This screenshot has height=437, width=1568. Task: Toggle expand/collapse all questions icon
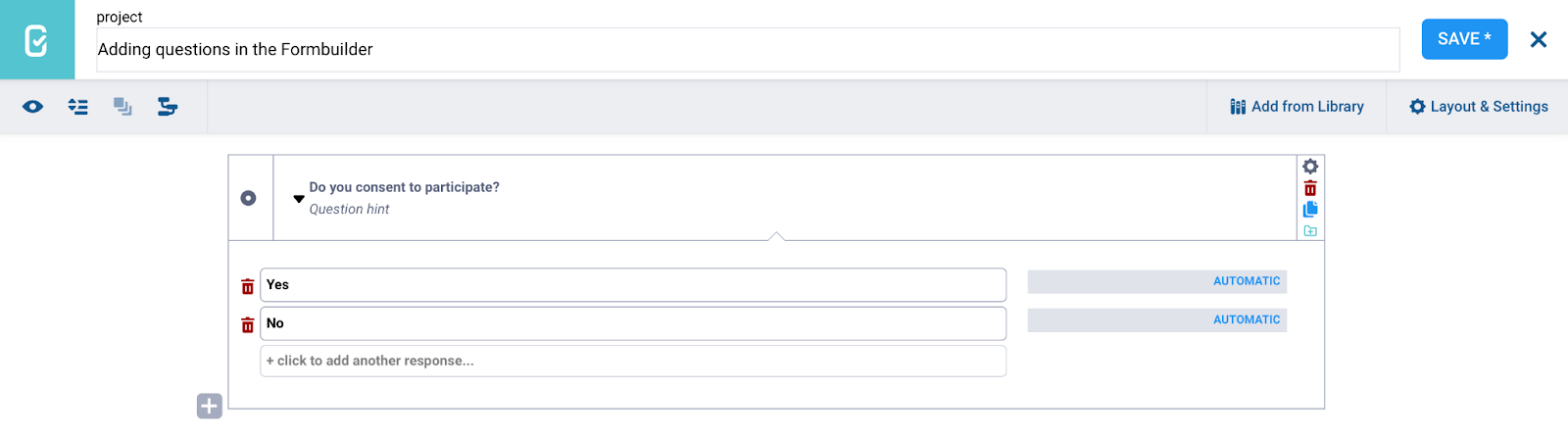point(78,107)
